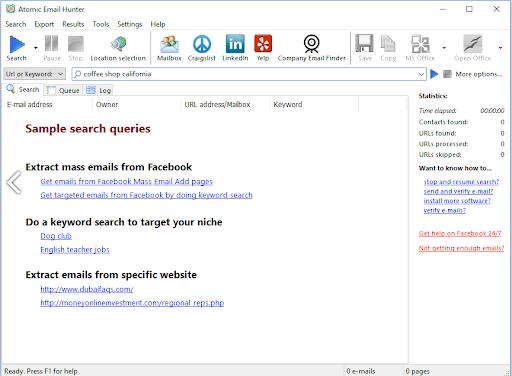
Task: Open the Craigslist search tool
Action: click(202, 48)
